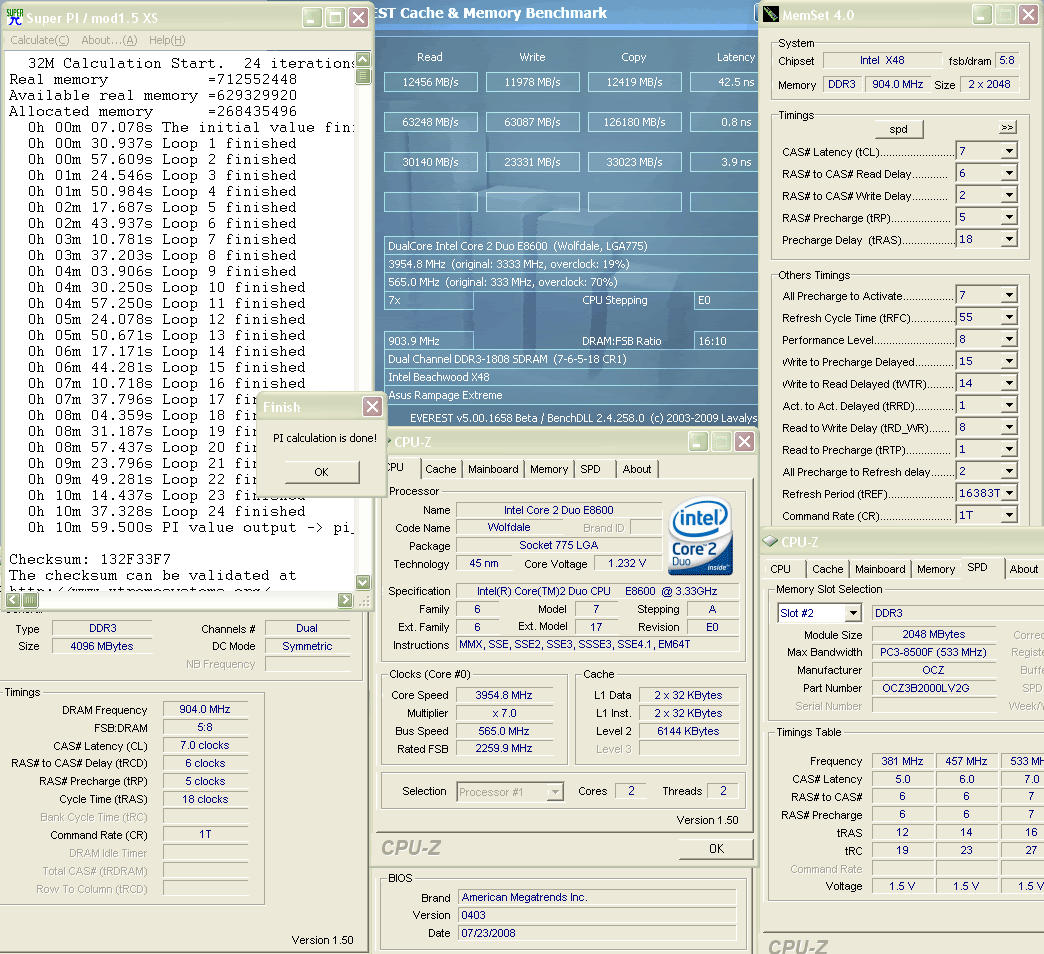
Task: Open RAS# Precharge (tRP) dropdown
Action: click(1009, 217)
